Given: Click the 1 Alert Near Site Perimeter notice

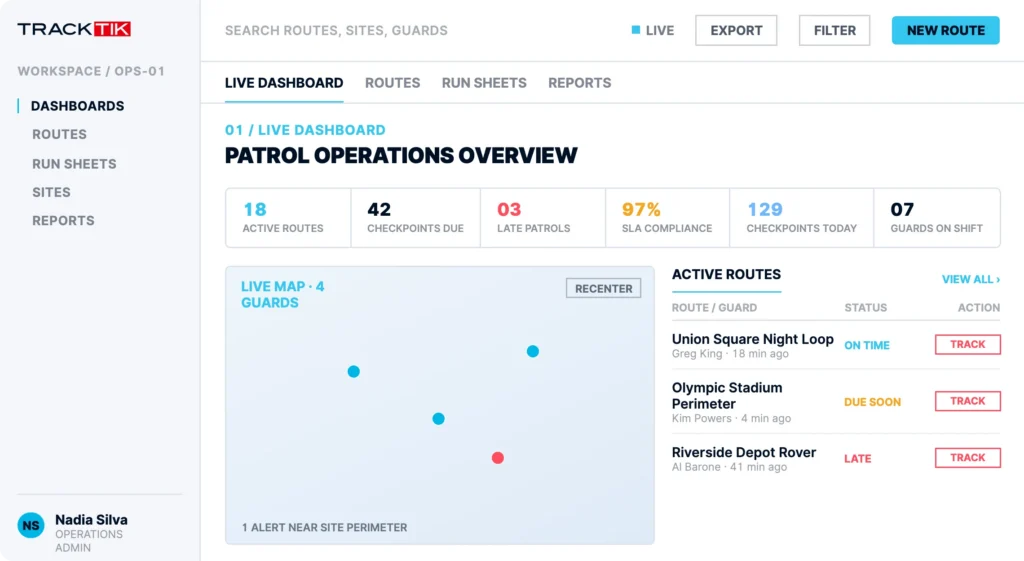Looking at the screenshot, I should click(325, 527).
